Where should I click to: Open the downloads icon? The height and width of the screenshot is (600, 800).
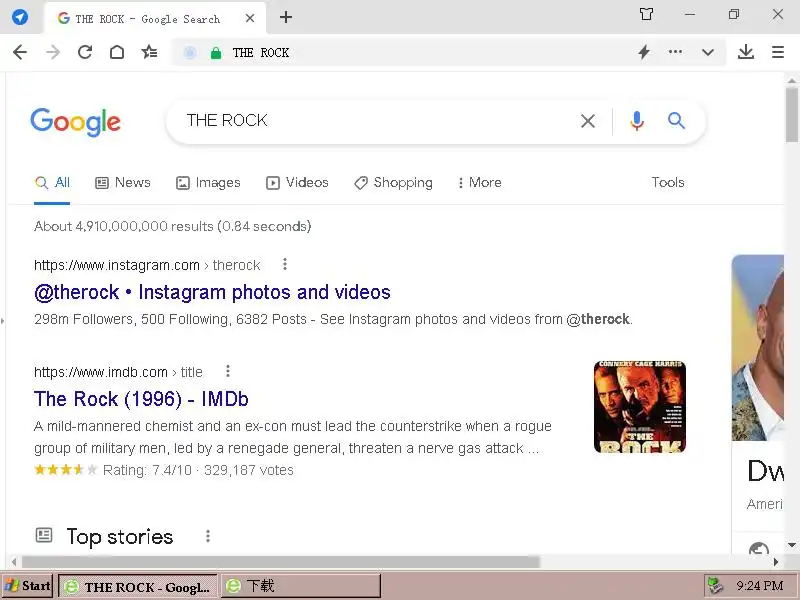pos(746,52)
